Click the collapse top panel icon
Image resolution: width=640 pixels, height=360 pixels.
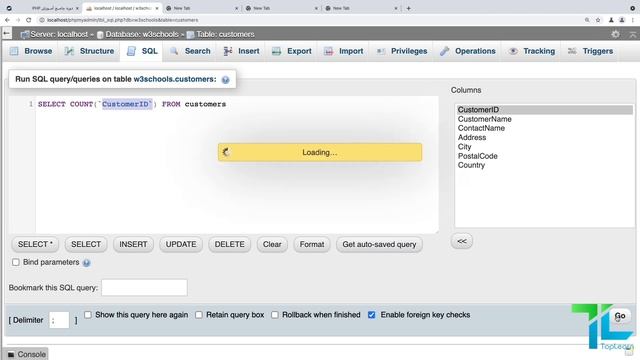[633, 35]
